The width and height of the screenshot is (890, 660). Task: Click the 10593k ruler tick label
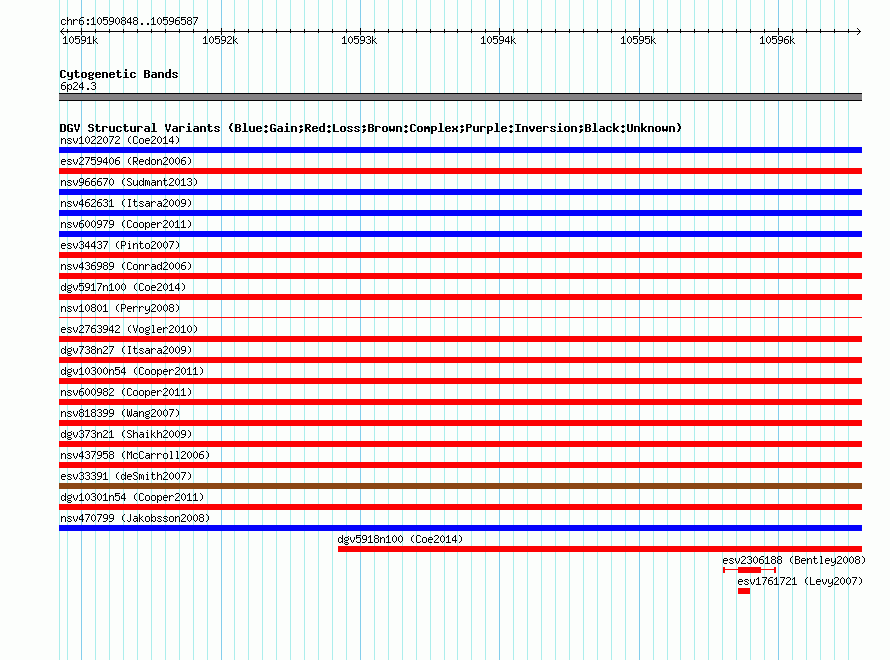coord(359,40)
